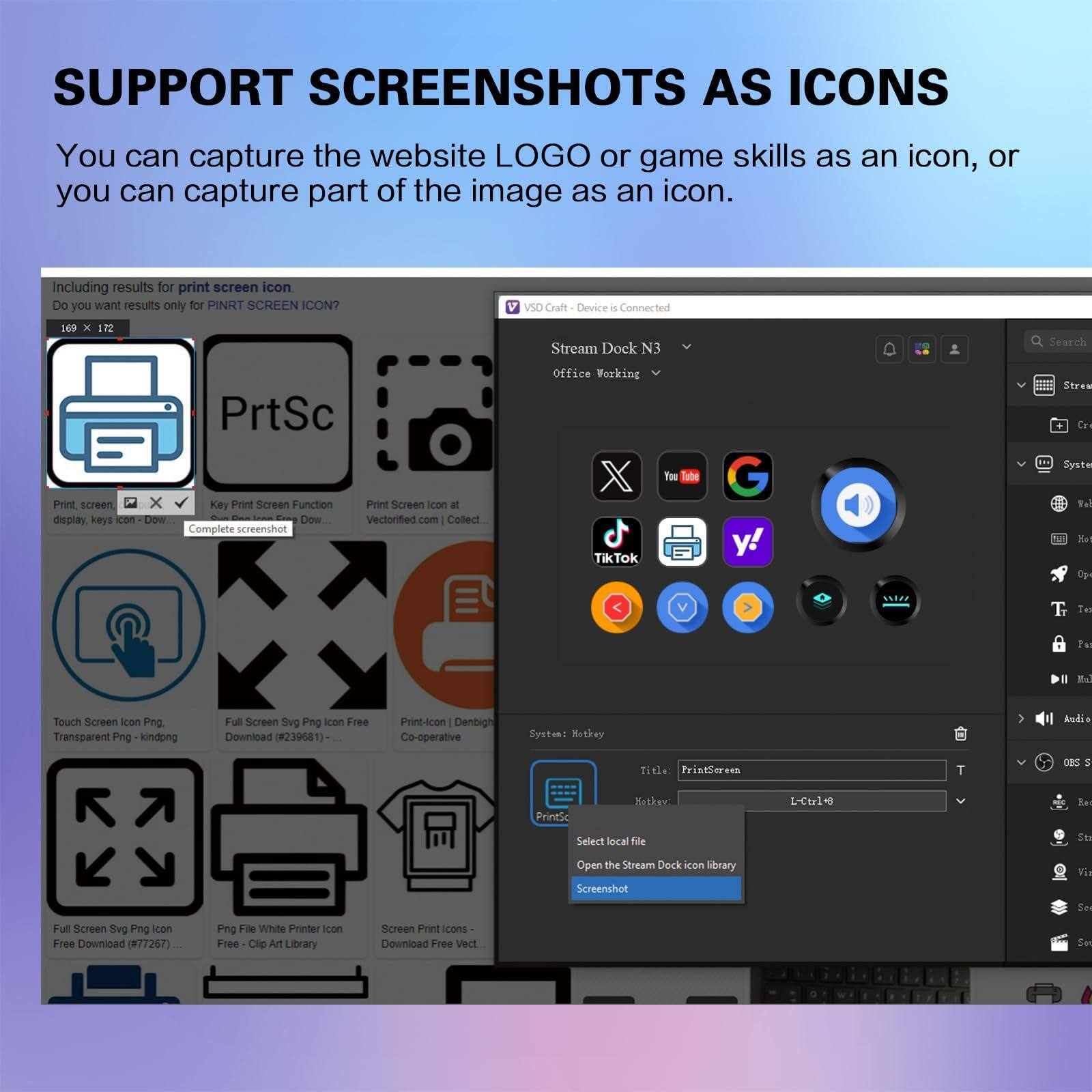
Task: Click the blue volume knob icon
Action: tap(858, 505)
